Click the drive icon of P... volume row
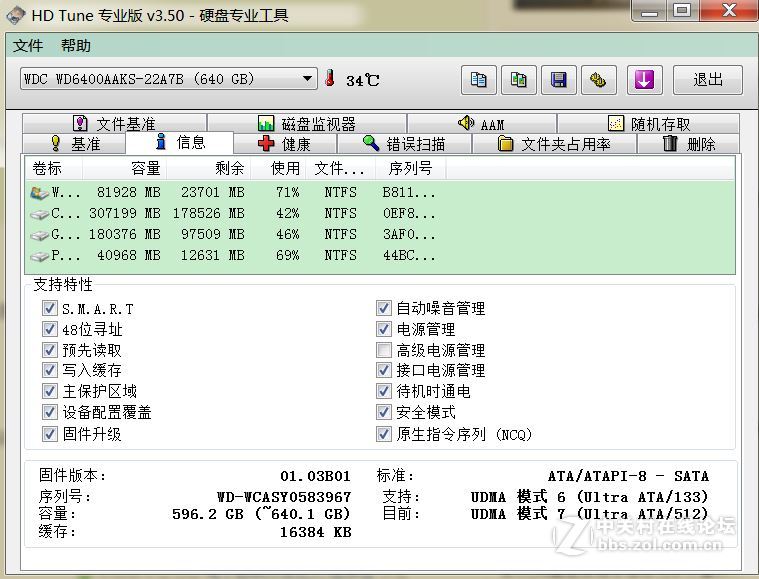This screenshot has height=579, width=759. tap(39, 256)
